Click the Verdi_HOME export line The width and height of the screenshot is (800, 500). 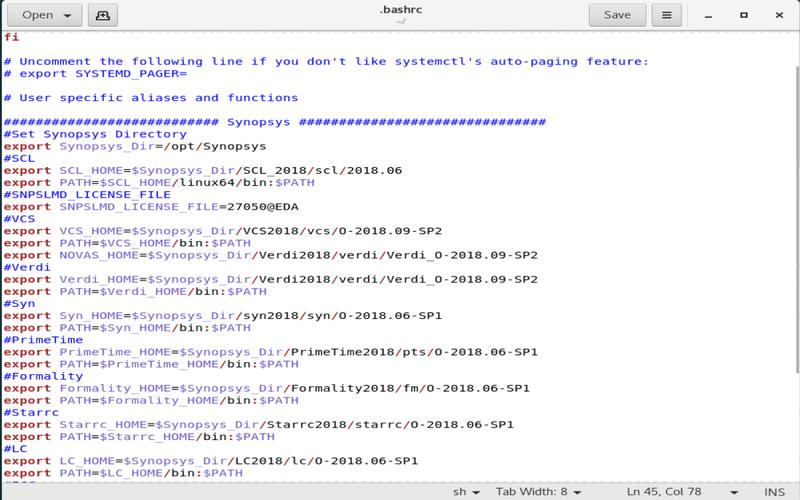coord(271,280)
